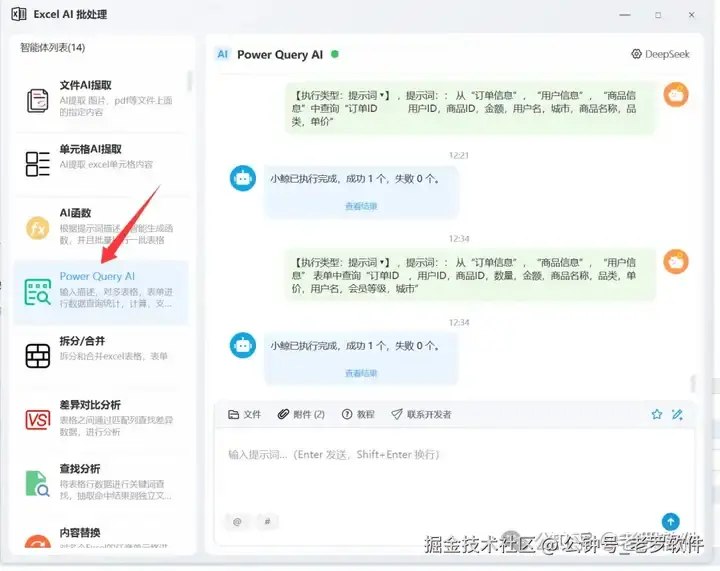This screenshot has height=571, width=720.
Task: Open the 教程 tutorial help
Action: (x=358, y=414)
